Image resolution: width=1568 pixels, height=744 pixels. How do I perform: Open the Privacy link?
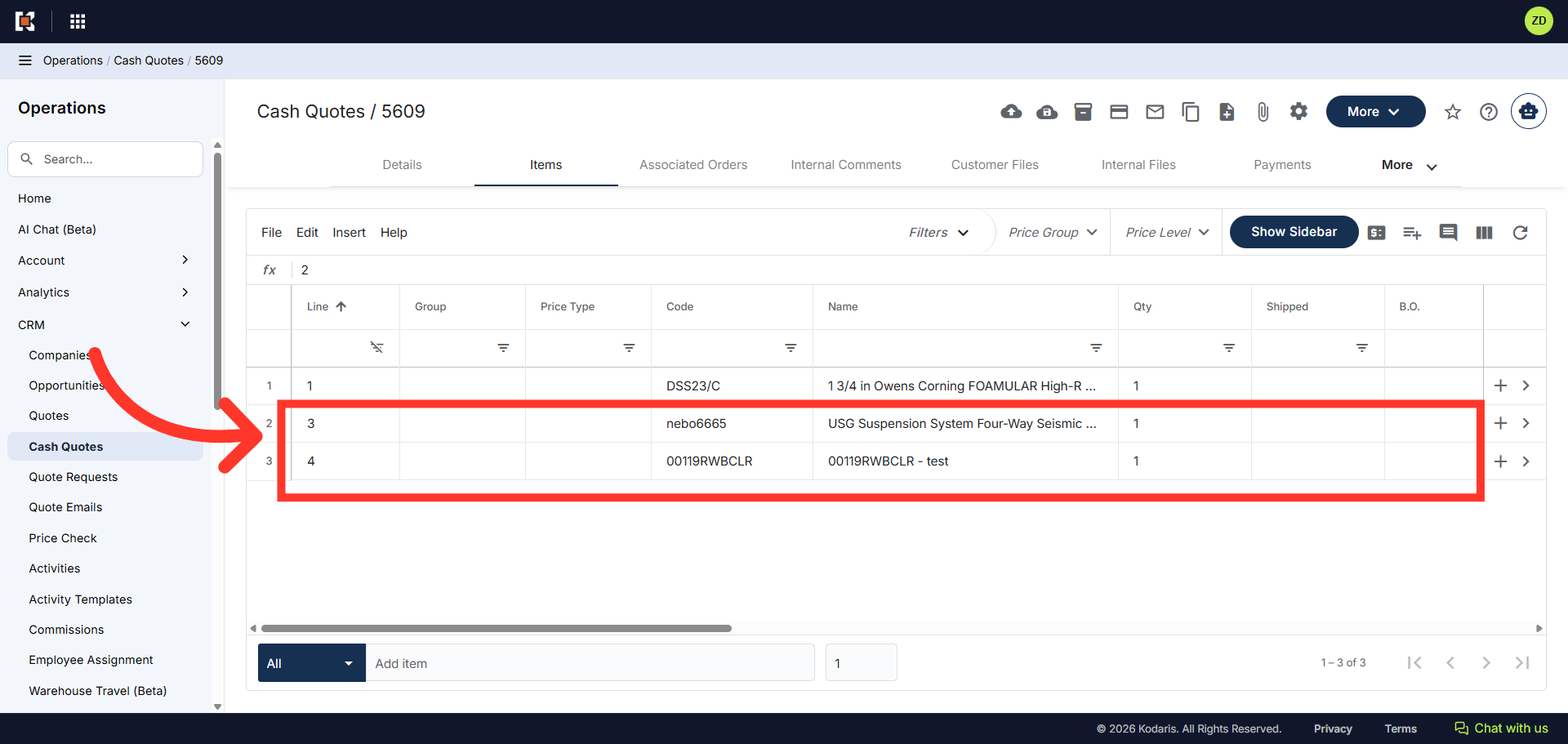click(1333, 728)
